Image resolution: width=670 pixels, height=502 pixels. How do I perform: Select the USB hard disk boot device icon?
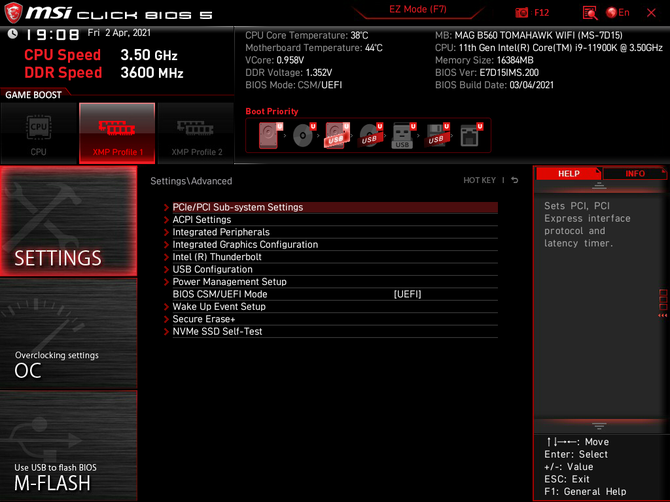click(337, 135)
